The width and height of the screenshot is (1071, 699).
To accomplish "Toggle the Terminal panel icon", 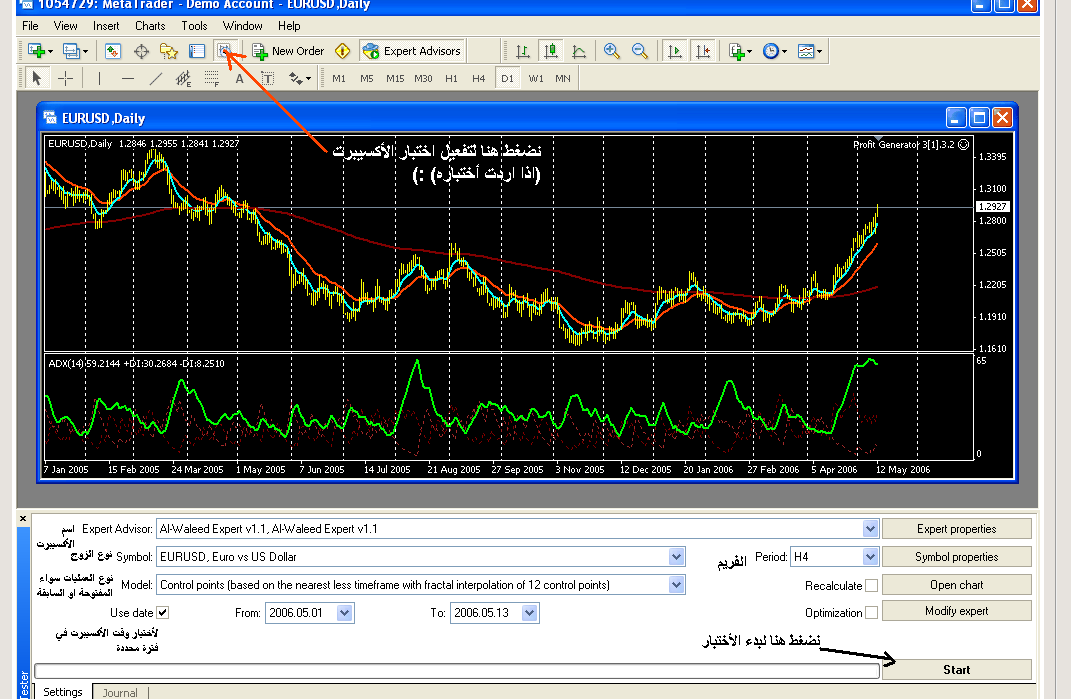I will (197, 51).
